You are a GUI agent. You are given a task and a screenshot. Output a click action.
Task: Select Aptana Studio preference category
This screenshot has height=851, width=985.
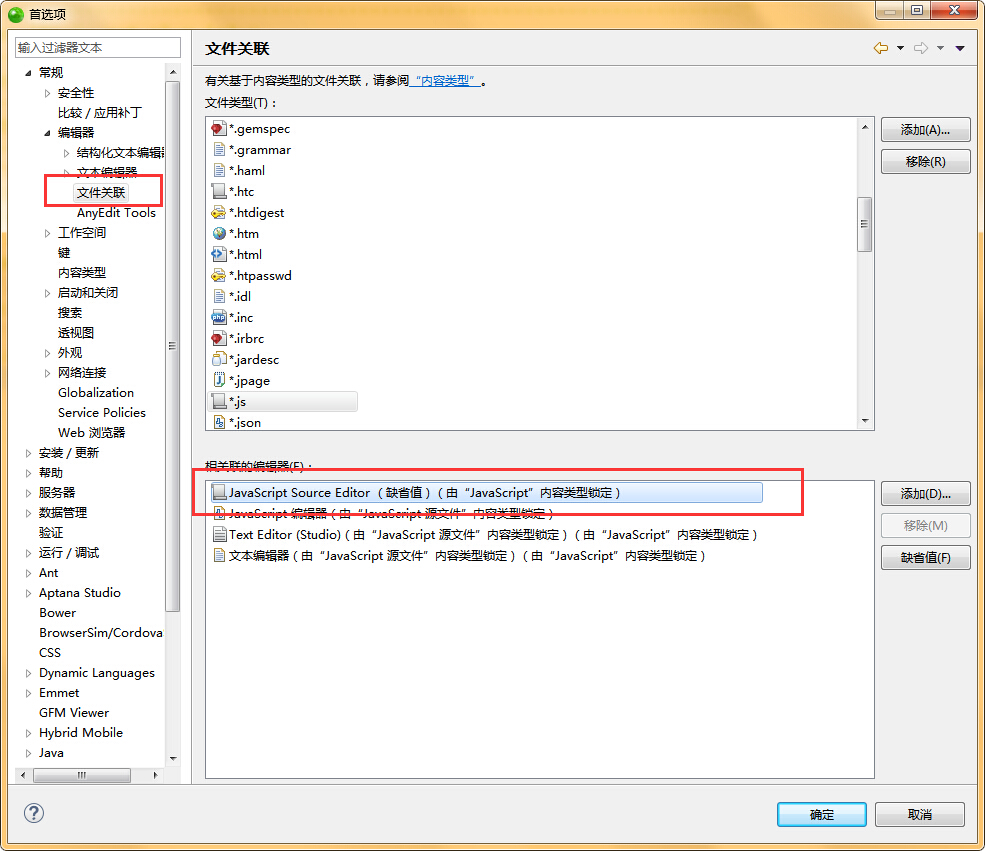pyautogui.click(x=79, y=592)
